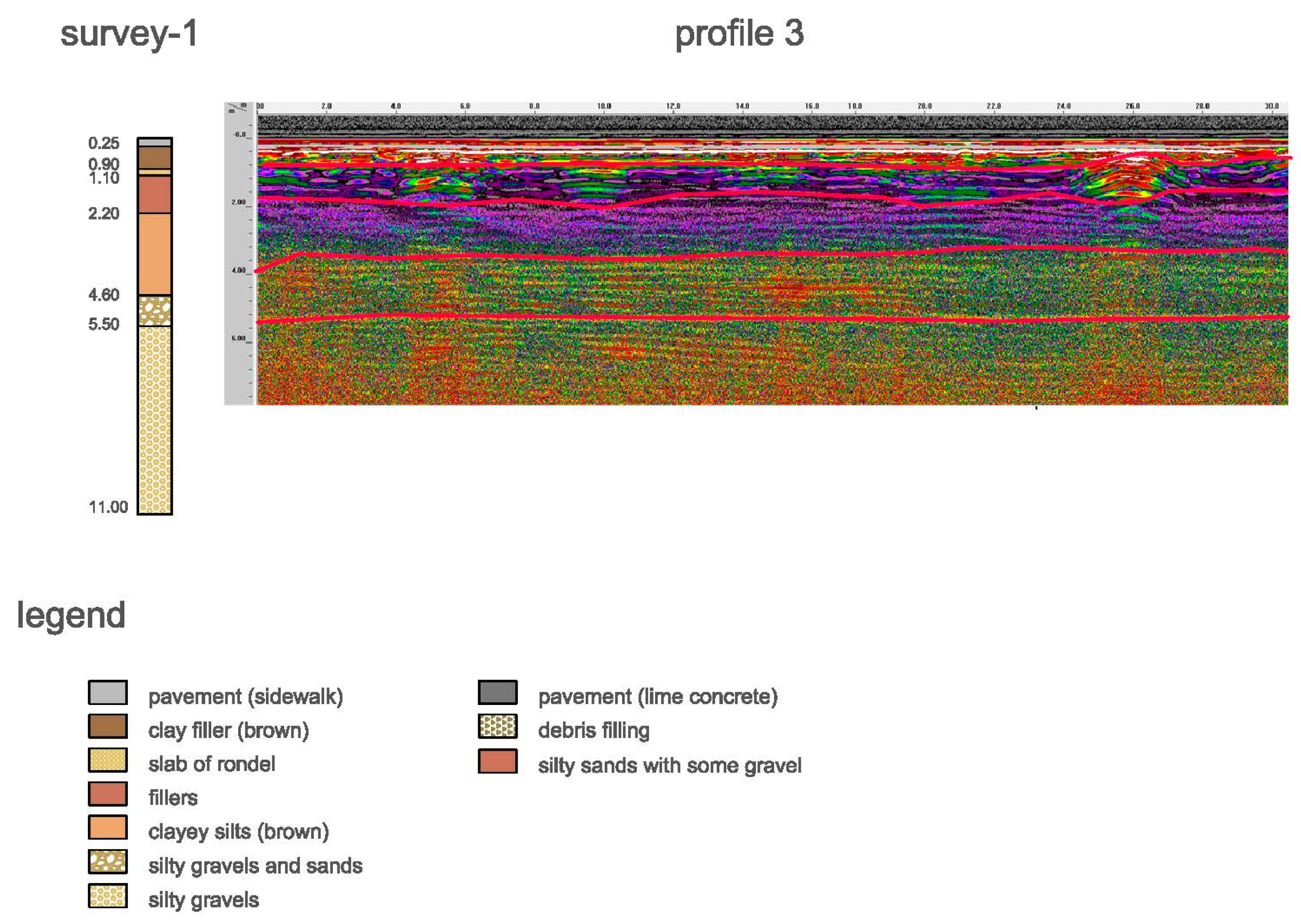Click the clay filler brown legend swatch
This screenshot has width=1301, height=924.
[108, 726]
